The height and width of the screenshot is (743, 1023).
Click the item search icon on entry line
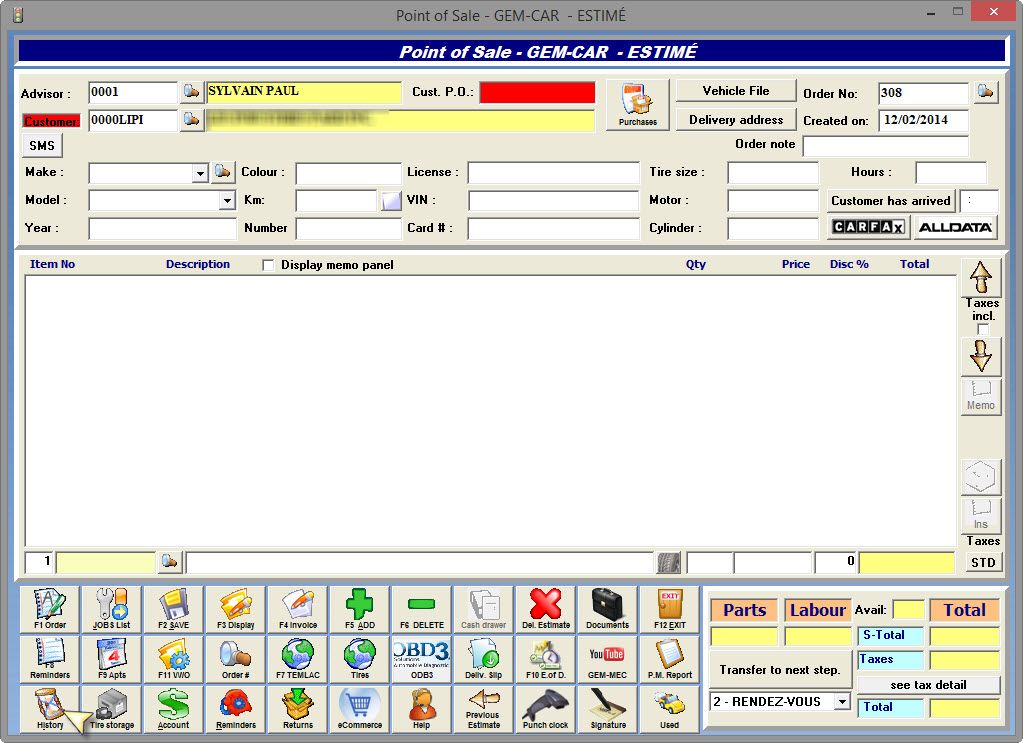coord(170,562)
